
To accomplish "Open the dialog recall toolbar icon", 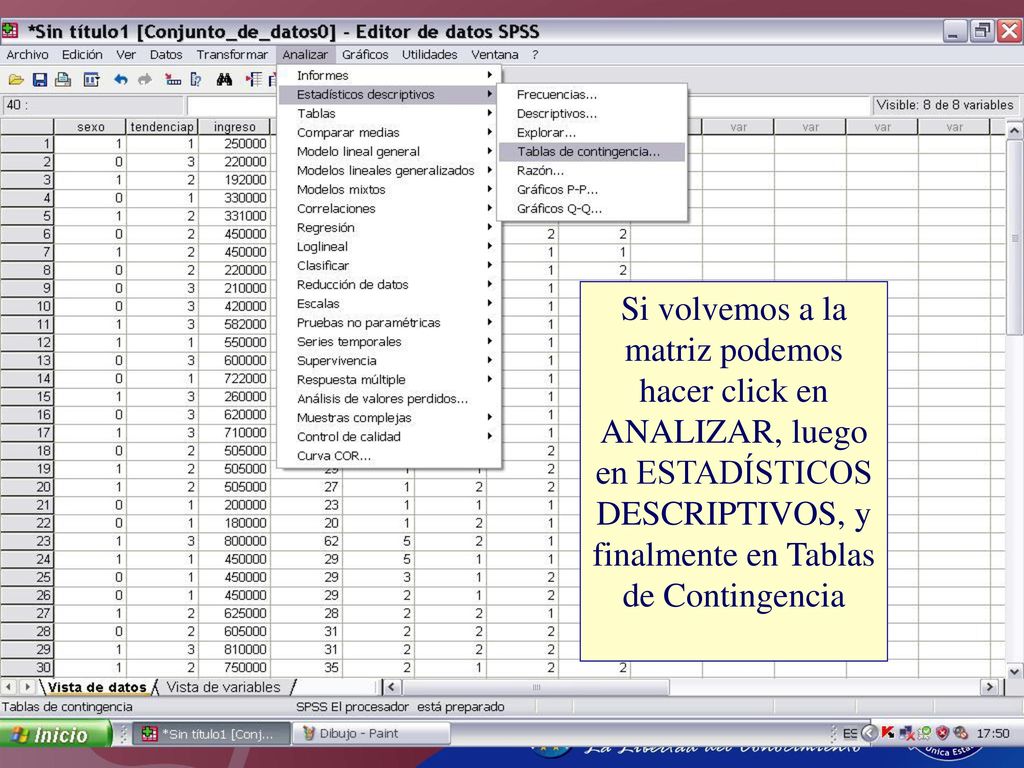I will tap(91, 80).
